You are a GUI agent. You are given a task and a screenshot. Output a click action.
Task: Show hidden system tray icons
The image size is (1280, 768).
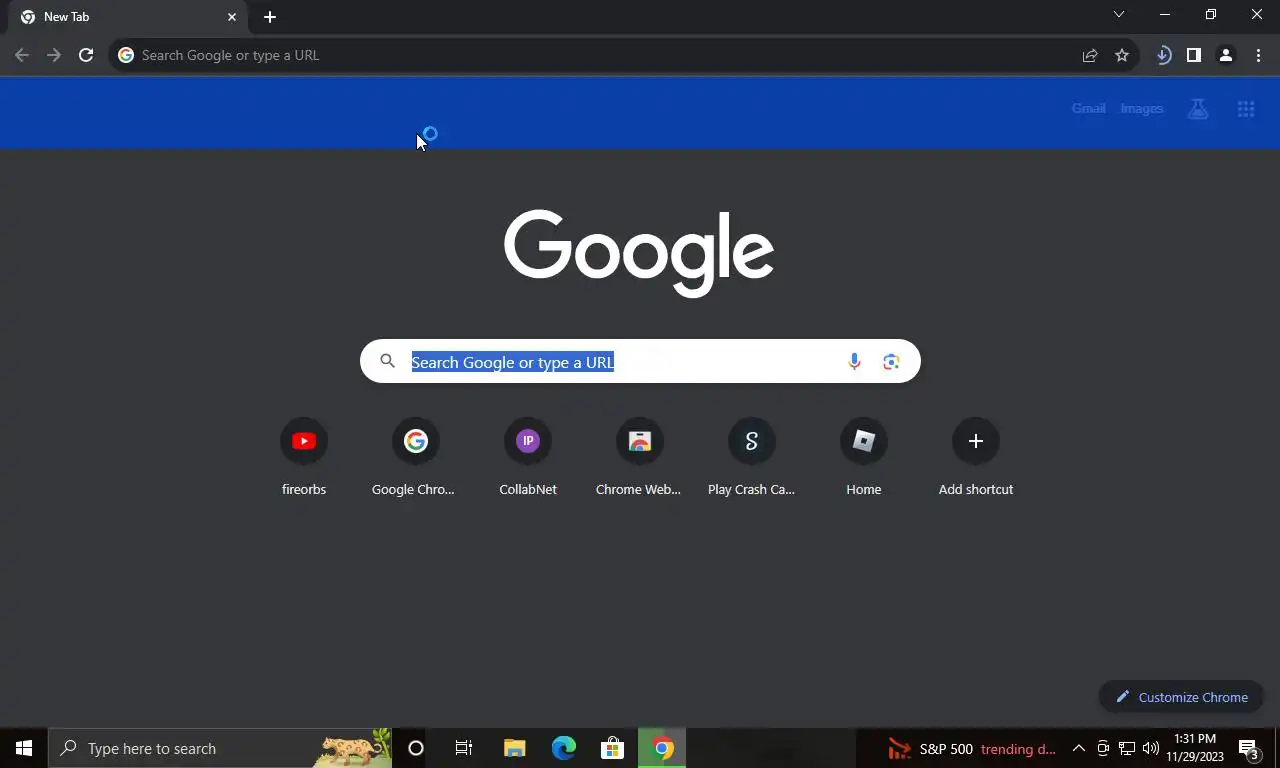tap(1078, 748)
